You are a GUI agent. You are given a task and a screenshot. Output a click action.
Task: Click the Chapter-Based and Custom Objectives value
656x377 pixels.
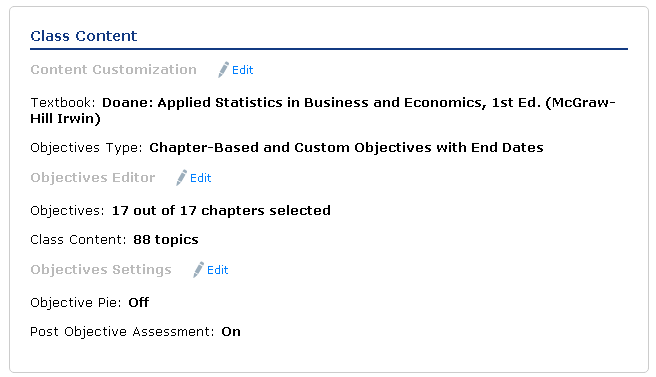coord(346,148)
